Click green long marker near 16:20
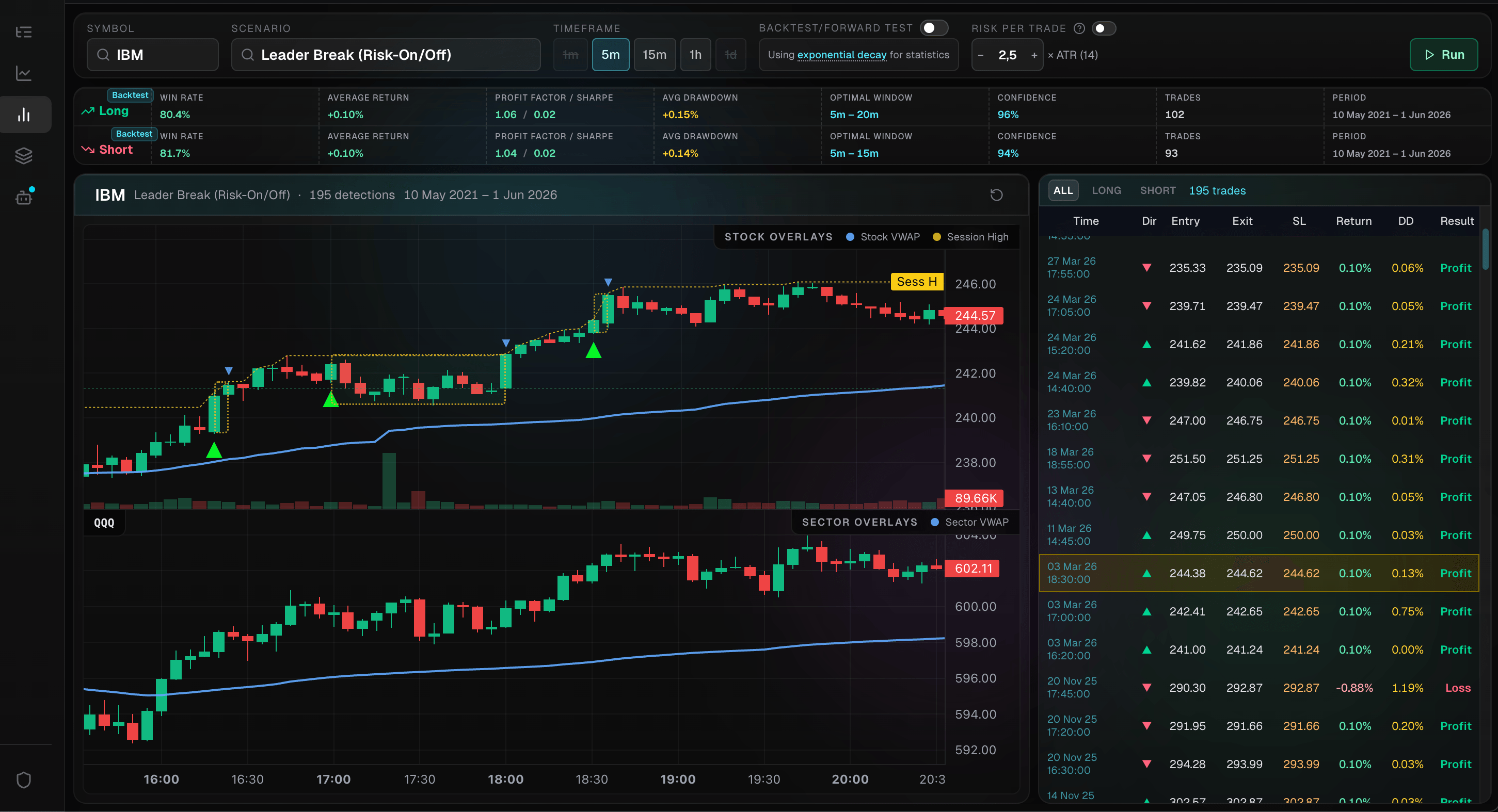The height and width of the screenshot is (812, 1498). point(214,450)
